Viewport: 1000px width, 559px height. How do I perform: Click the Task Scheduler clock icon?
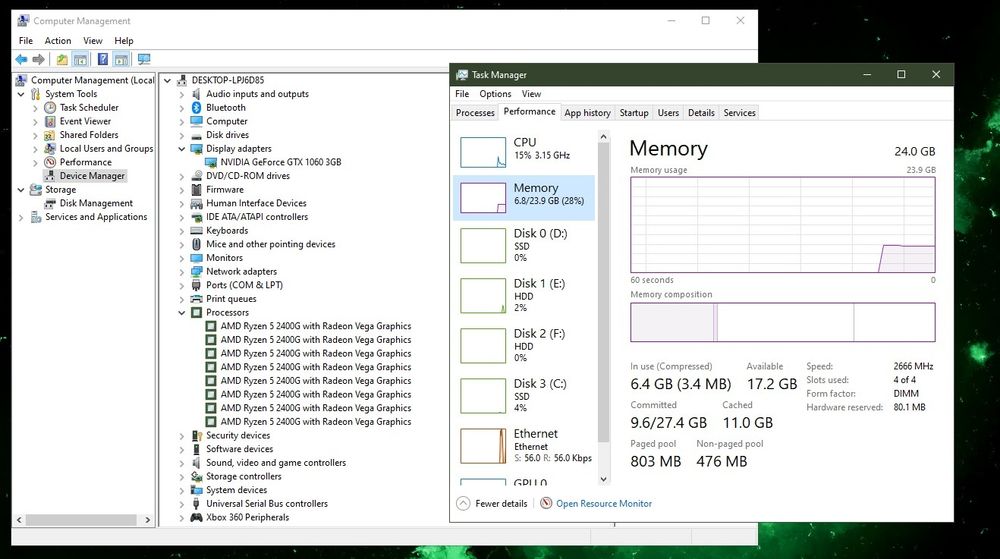50,108
